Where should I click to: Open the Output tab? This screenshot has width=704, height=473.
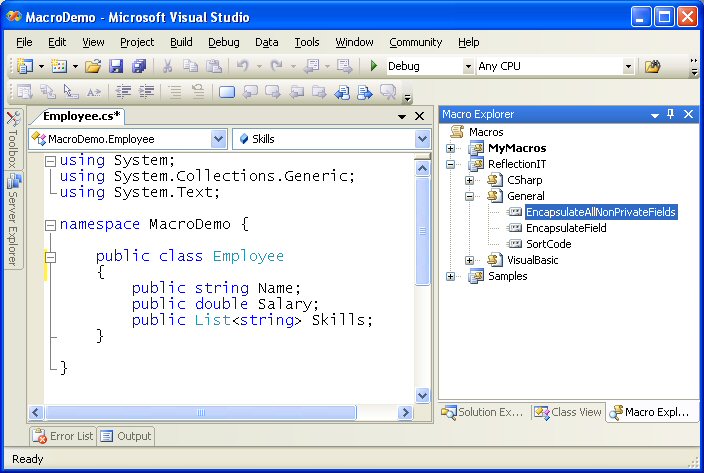click(x=126, y=436)
